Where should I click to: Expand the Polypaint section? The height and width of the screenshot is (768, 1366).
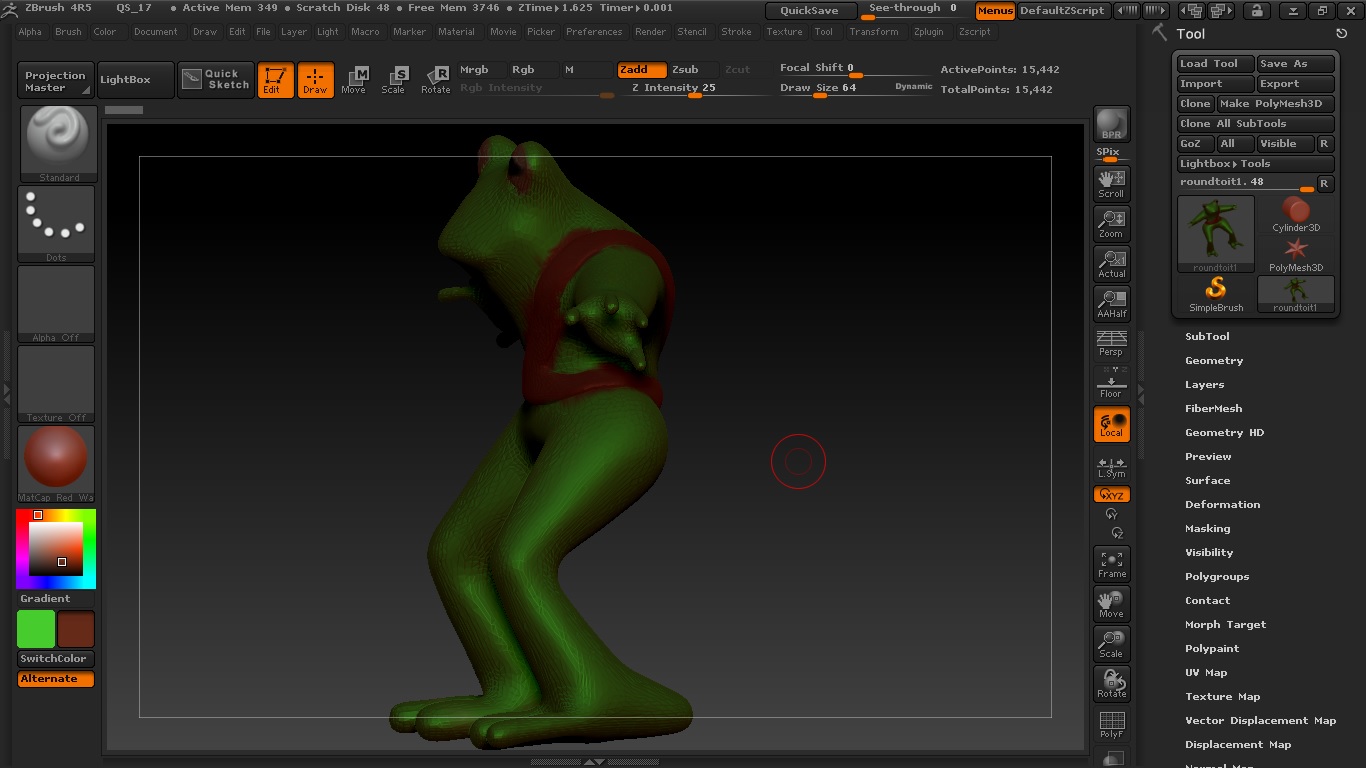click(x=1212, y=649)
